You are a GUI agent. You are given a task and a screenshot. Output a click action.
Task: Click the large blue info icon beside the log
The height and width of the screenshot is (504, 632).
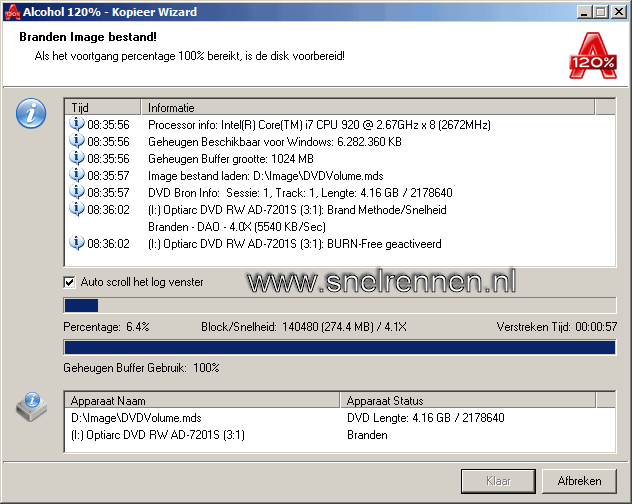pos(31,113)
